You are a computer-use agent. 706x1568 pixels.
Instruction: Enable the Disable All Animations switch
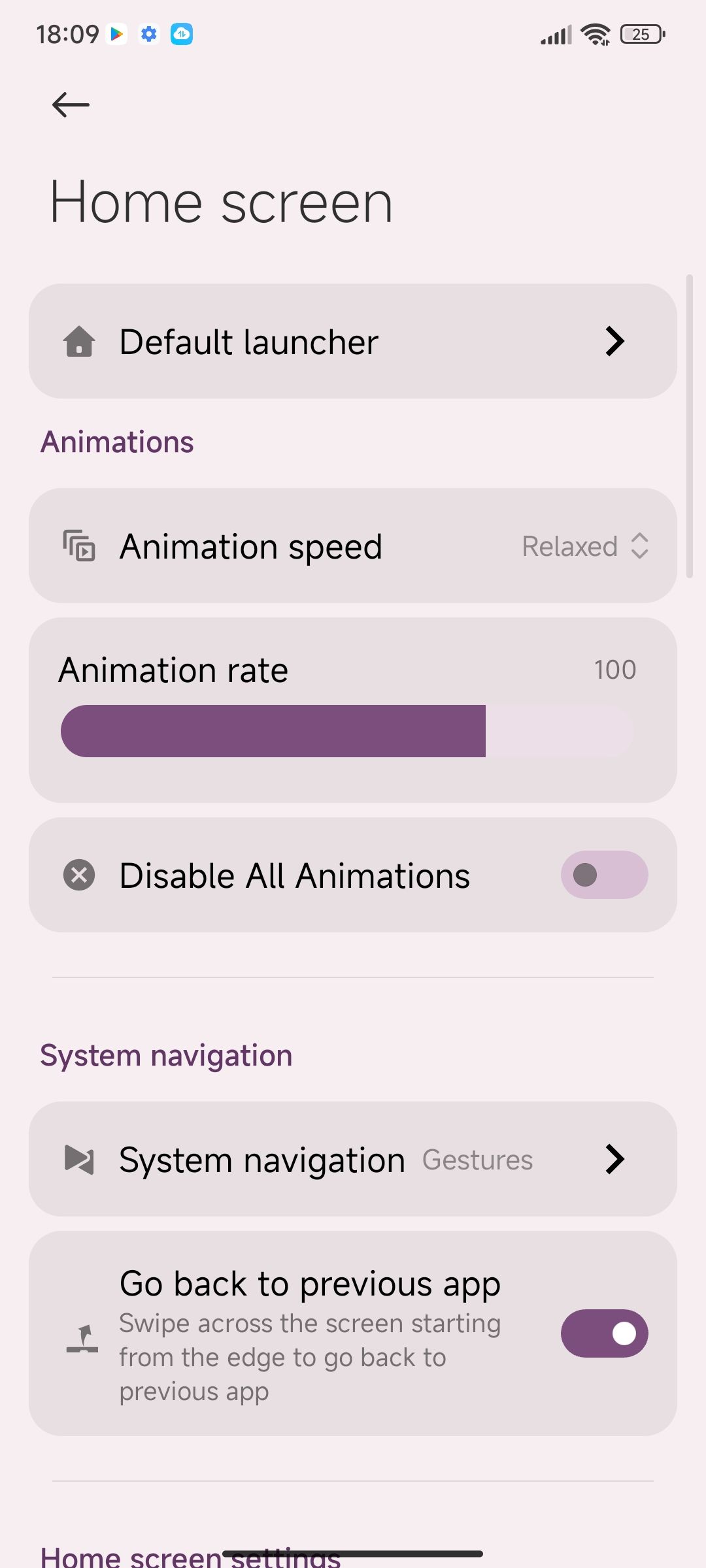[604, 875]
